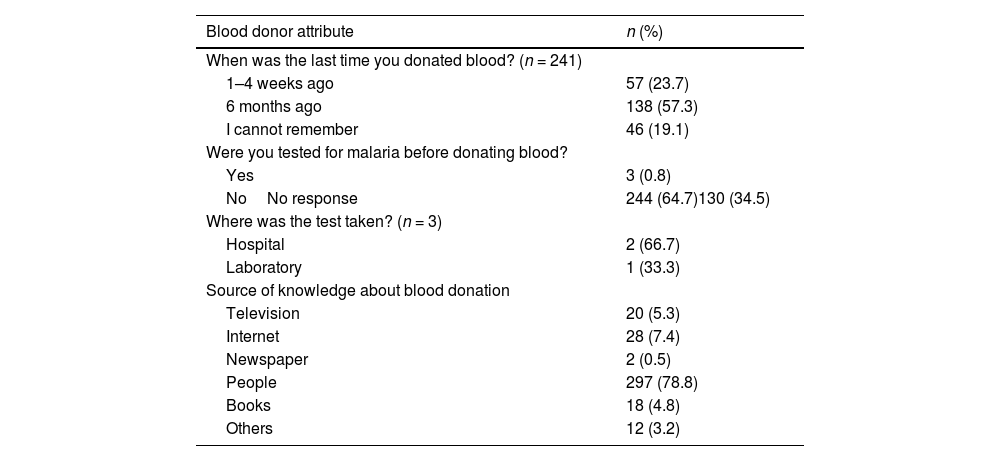Click the 'Were you tested for malaria' question
Screen dimensions: 1000x461
386,153
